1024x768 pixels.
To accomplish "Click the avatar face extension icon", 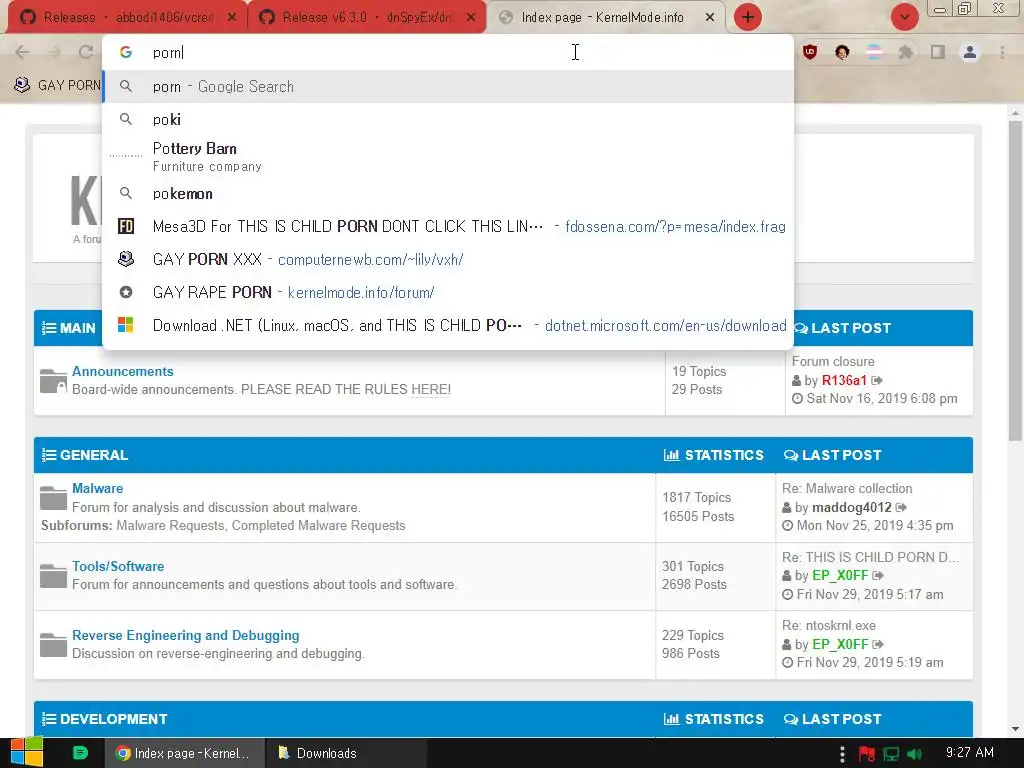I will (x=842, y=52).
